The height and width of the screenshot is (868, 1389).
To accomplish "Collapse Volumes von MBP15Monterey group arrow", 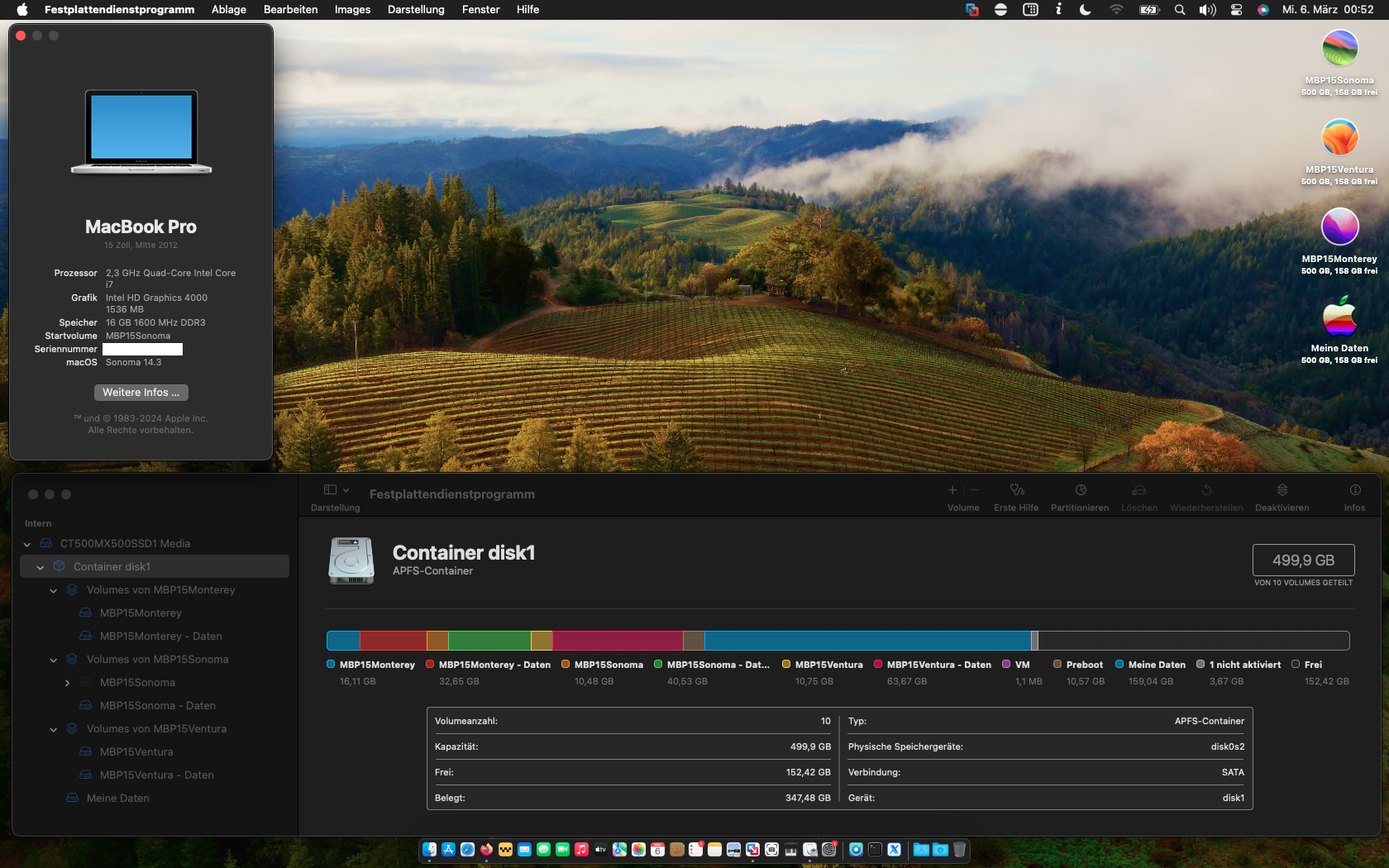I will [x=54, y=590].
